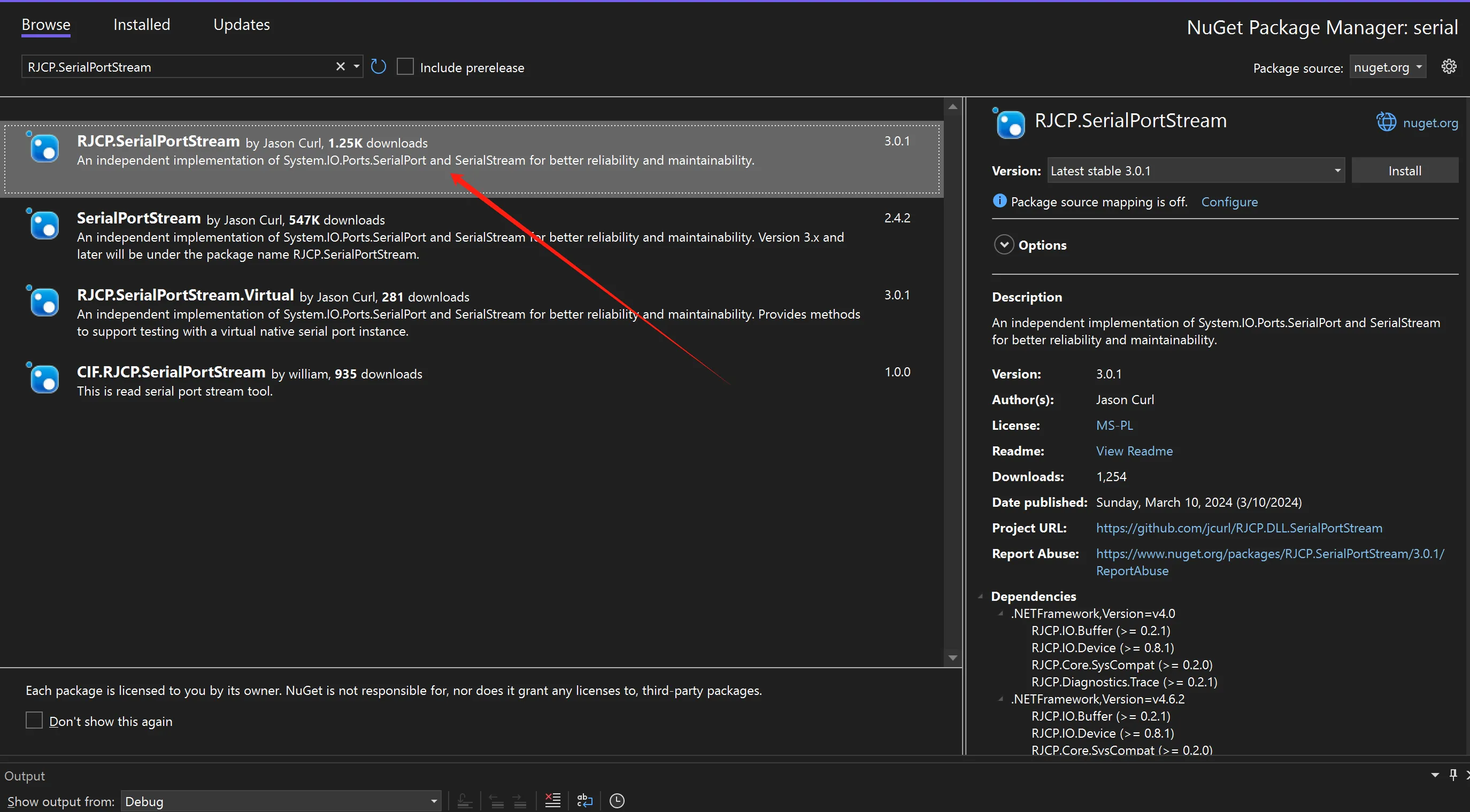The width and height of the screenshot is (1470, 812).
Task: Click SerialPortStream 2.4.2 package icon
Action: 43,225
